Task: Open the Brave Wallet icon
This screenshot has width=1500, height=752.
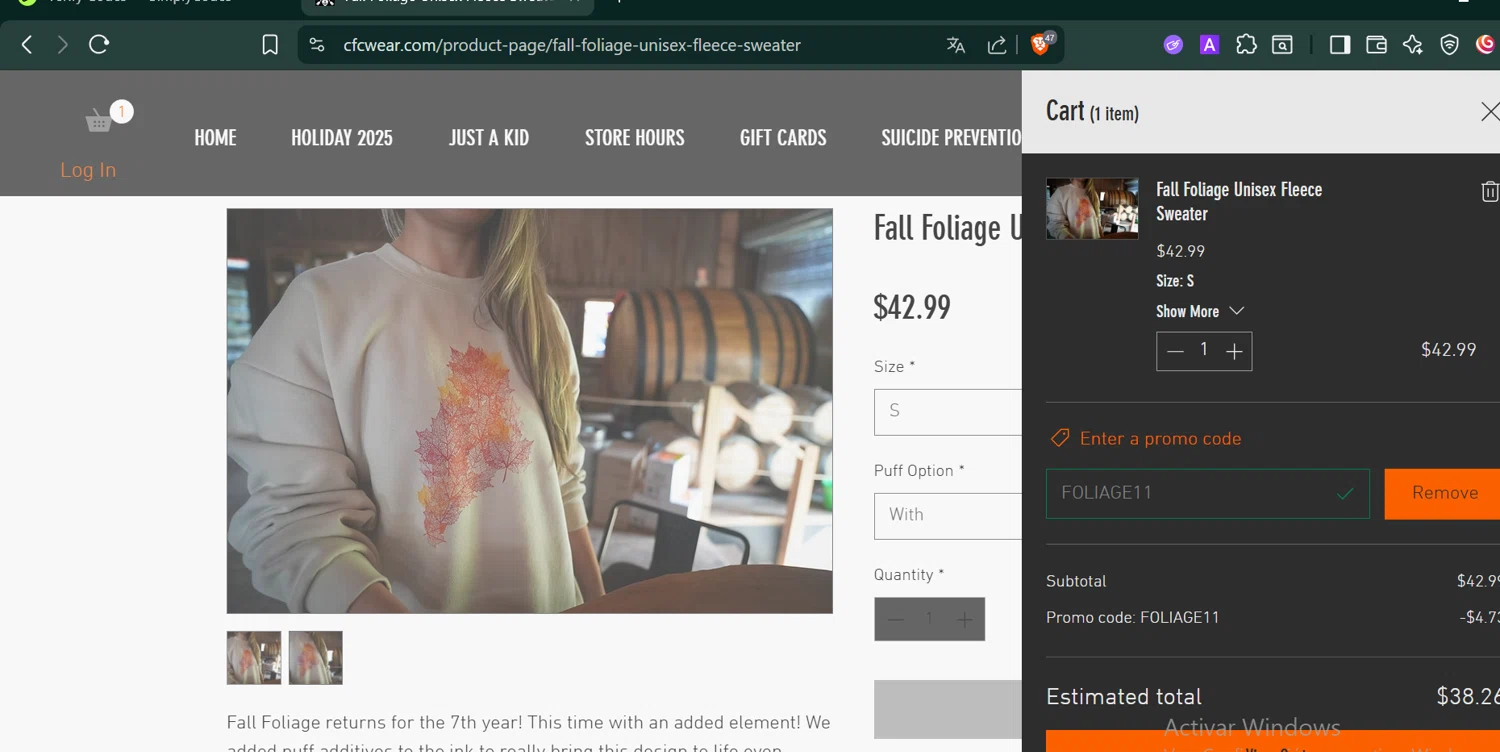Action: coord(1376,45)
